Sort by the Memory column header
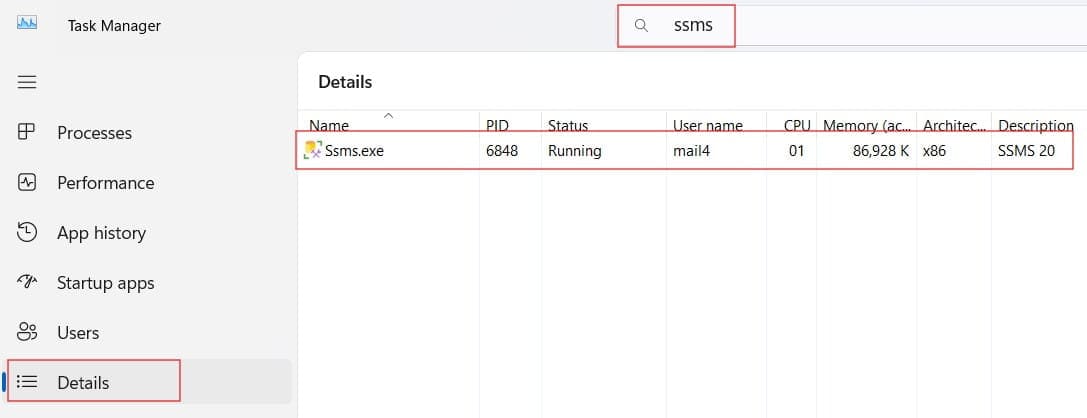 pos(867,125)
